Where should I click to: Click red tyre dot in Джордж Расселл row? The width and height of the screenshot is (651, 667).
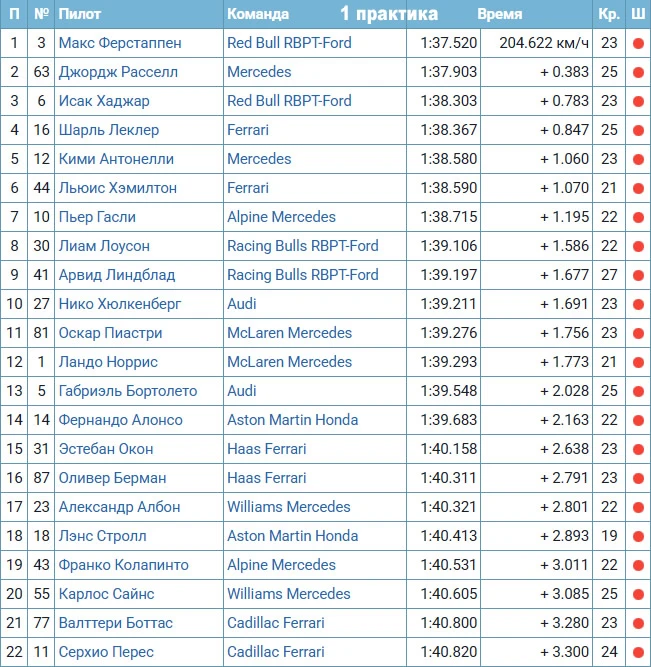click(638, 72)
